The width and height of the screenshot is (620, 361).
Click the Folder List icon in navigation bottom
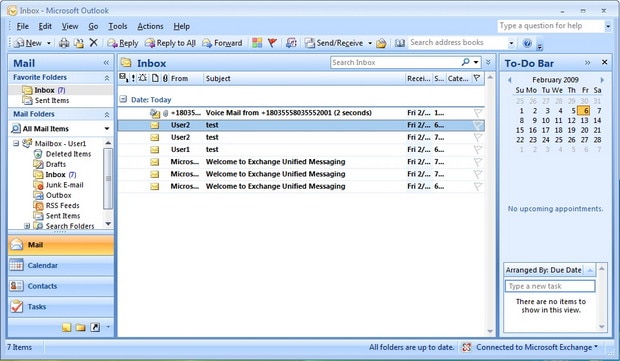click(81, 327)
